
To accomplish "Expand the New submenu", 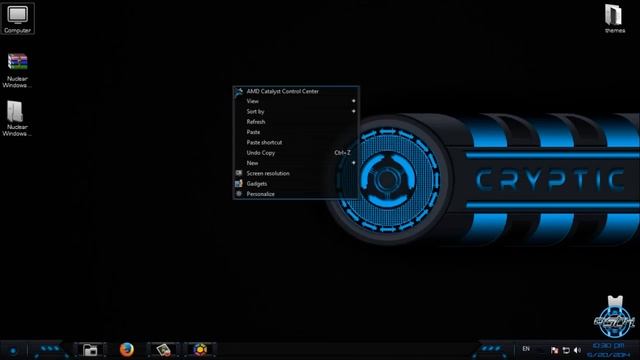I will coord(296,163).
